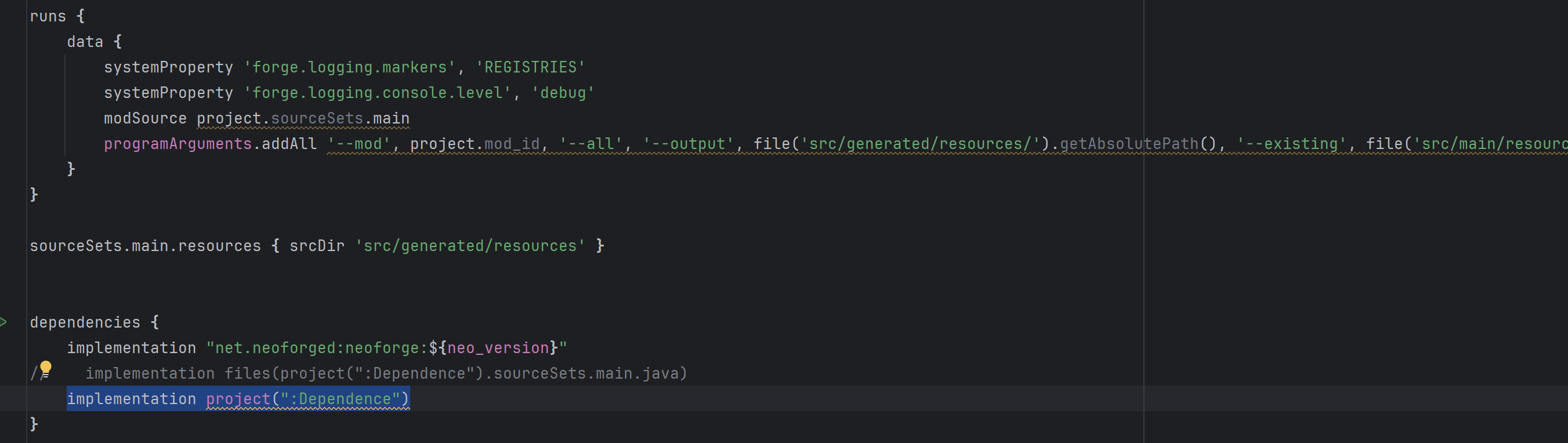Click 'src/generated/resources/' path in file call

(919, 144)
